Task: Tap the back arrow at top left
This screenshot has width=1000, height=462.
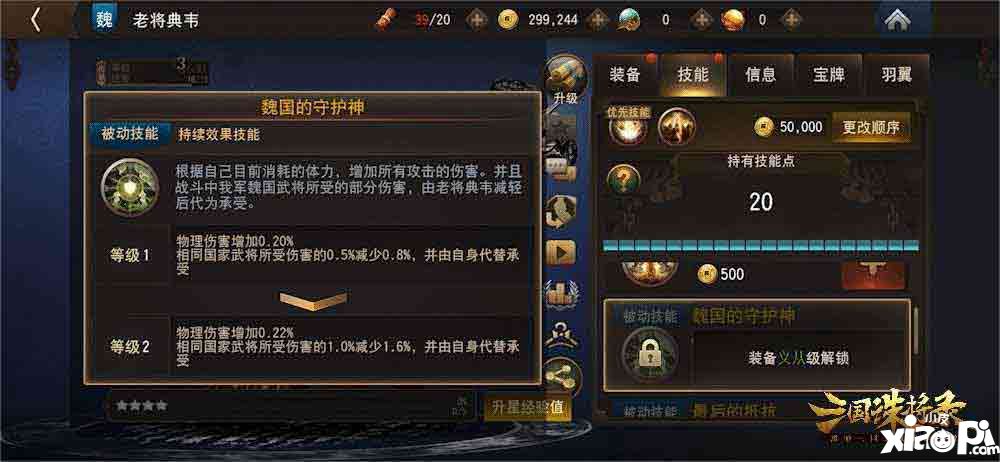Action: click(36, 20)
